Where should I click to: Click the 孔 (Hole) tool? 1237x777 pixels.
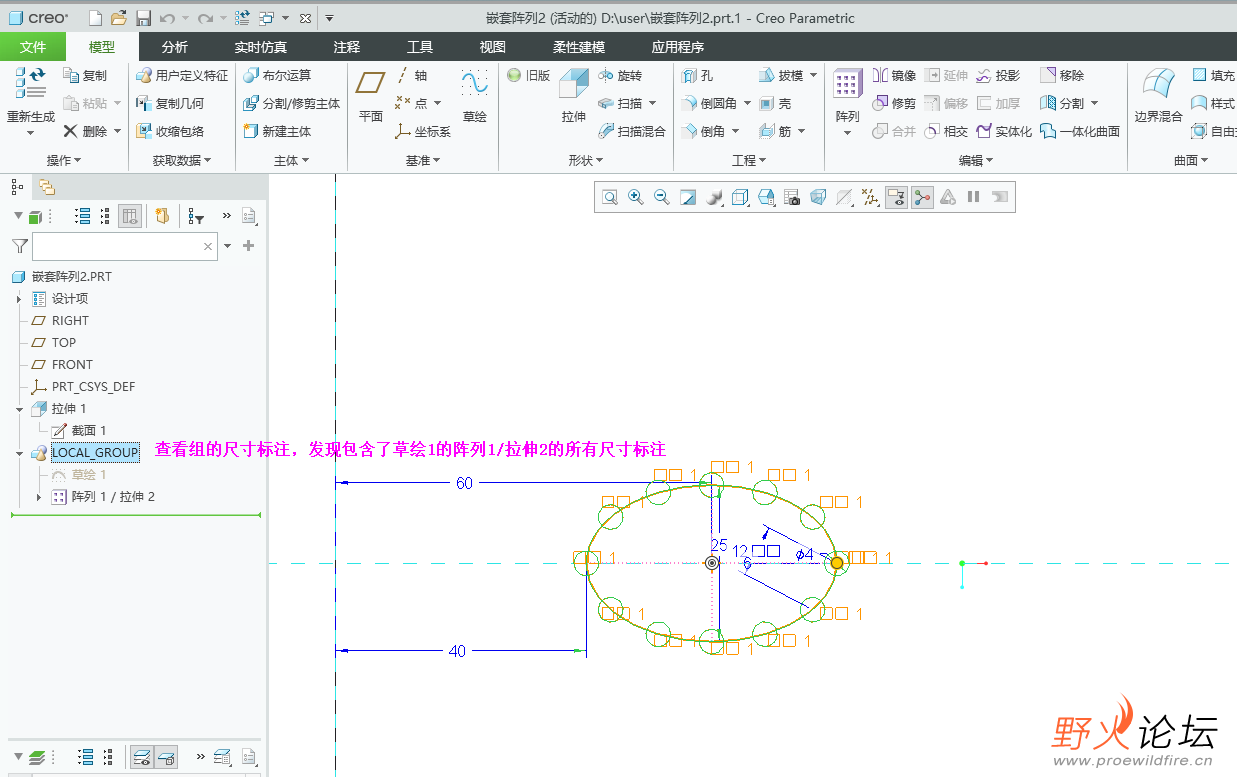(697, 75)
